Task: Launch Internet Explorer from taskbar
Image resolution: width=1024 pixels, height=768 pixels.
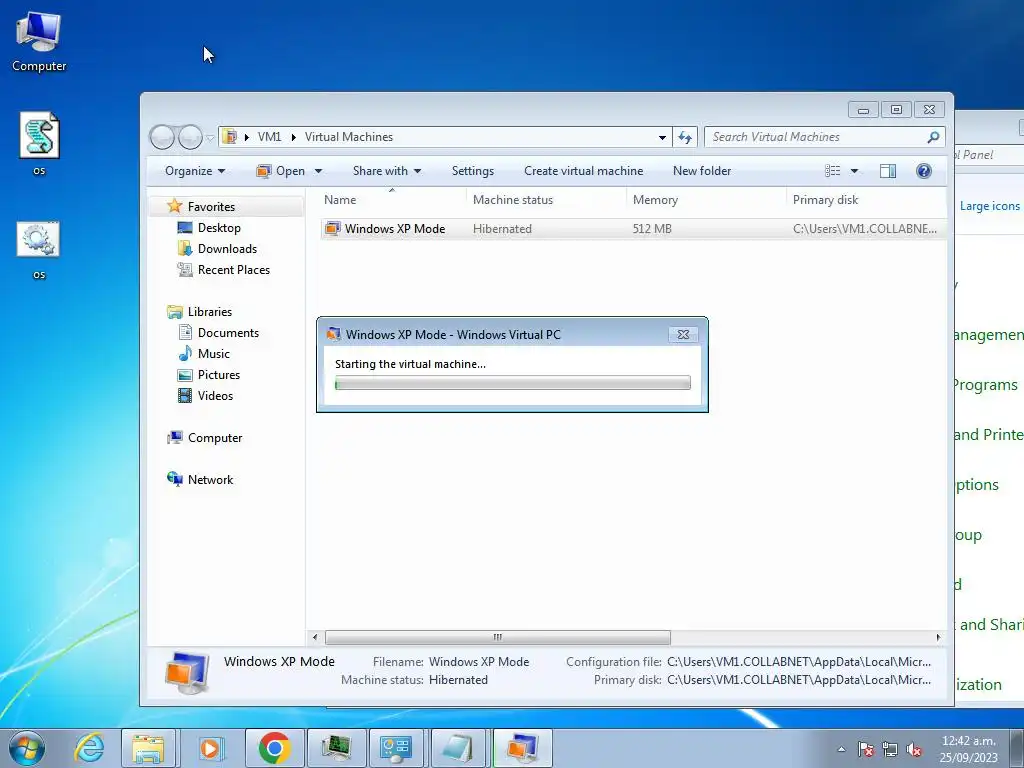Action: 89,748
